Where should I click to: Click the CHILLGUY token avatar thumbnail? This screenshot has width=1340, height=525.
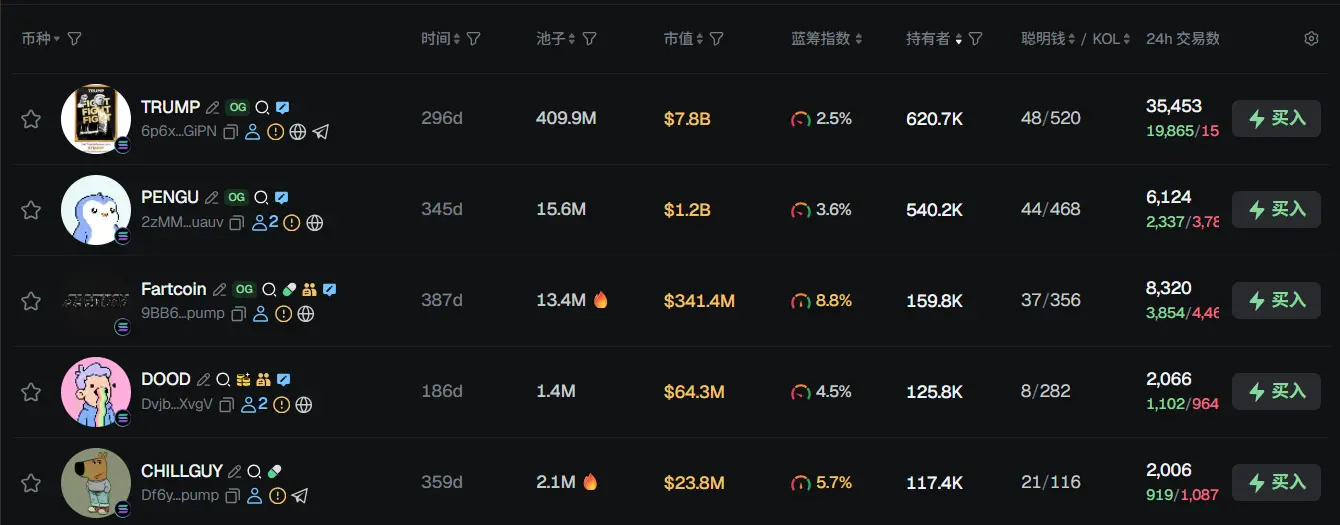[96, 483]
